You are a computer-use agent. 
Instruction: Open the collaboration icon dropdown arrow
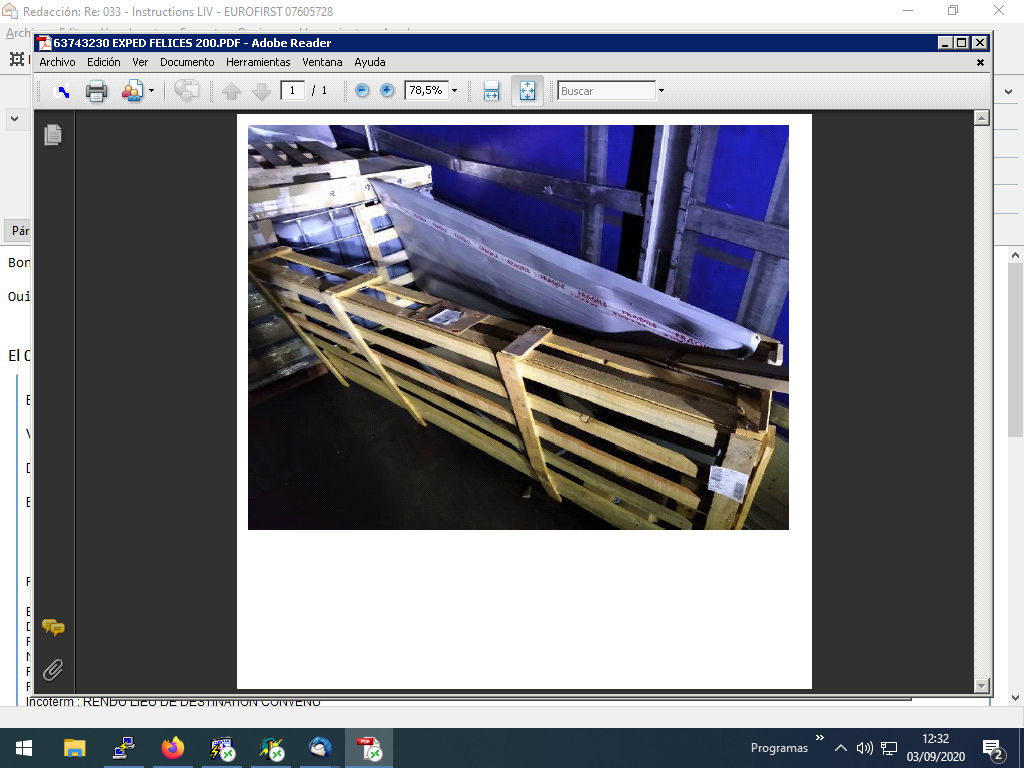click(x=151, y=91)
